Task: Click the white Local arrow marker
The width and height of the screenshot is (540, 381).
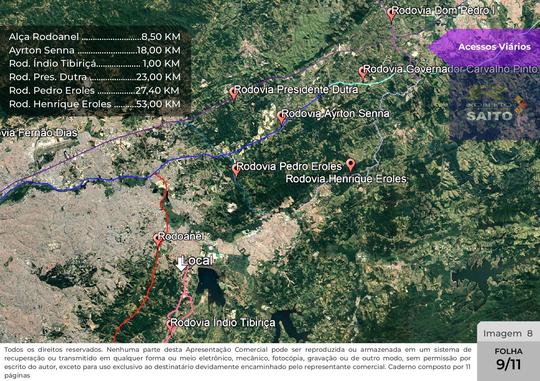Action: (180, 264)
